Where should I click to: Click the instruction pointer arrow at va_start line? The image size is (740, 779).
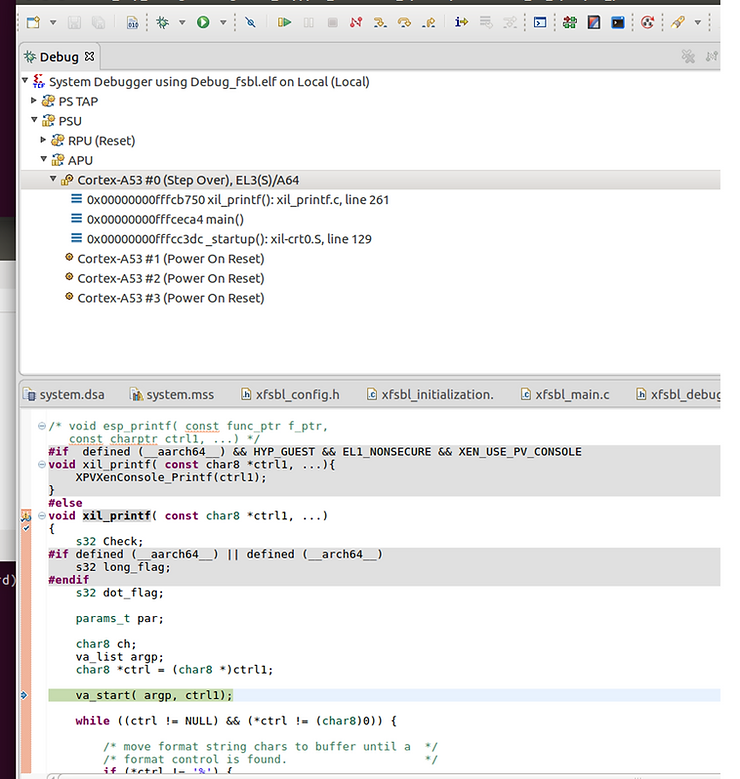24,695
